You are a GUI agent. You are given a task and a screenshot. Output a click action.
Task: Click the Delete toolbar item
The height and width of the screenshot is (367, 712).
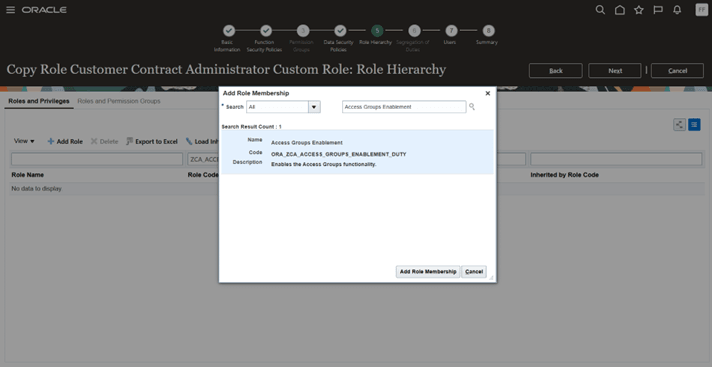104,142
